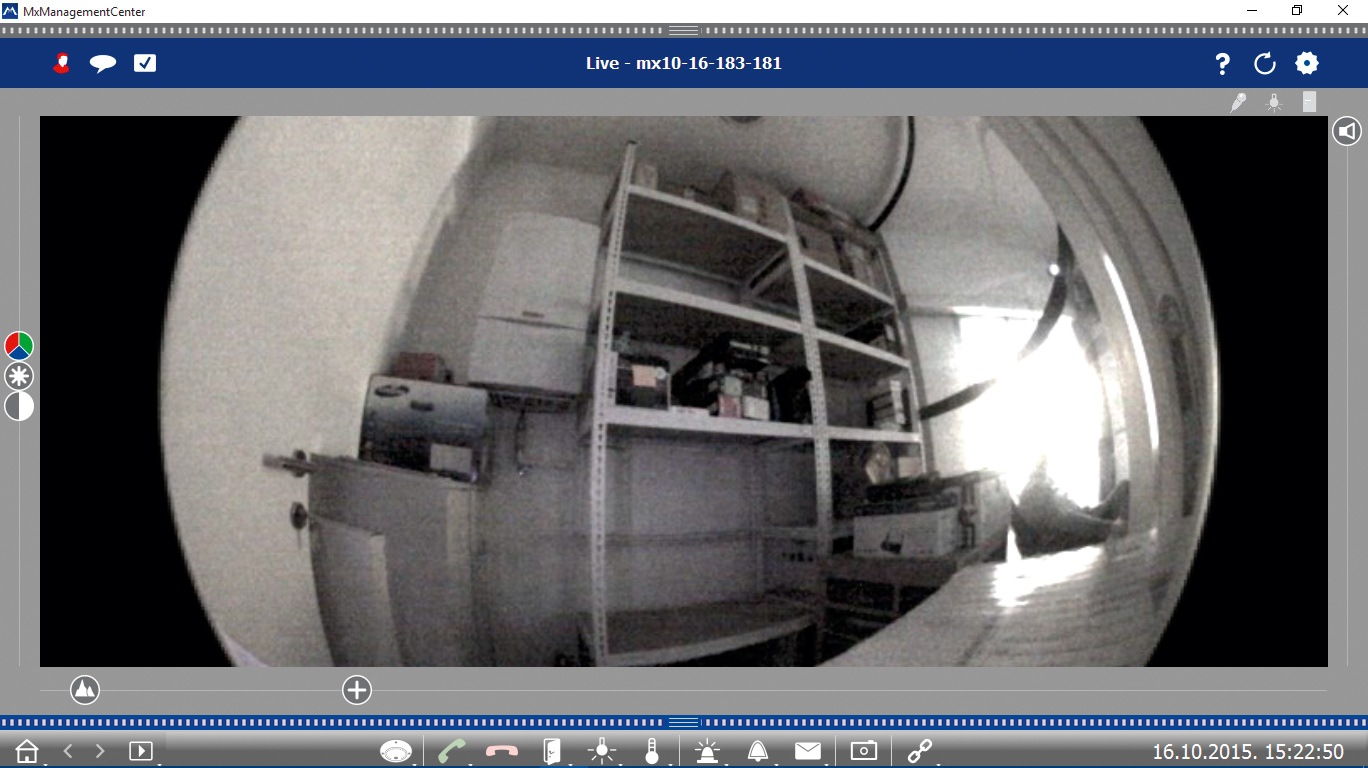
Task: Open the help question mark menu
Action: click(1222, 64)
